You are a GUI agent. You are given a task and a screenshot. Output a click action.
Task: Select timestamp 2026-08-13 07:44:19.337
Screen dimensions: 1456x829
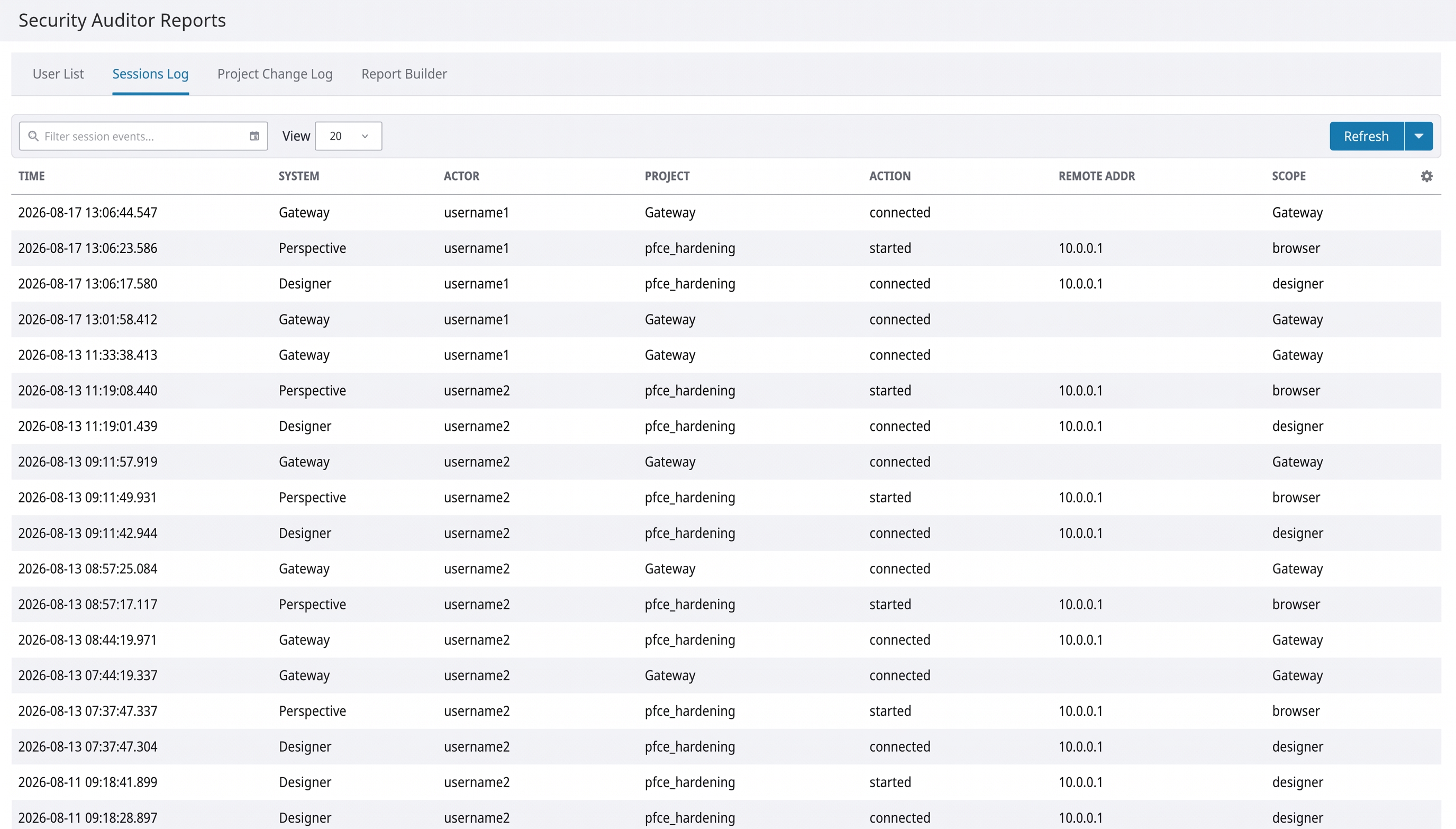[88, 675]
